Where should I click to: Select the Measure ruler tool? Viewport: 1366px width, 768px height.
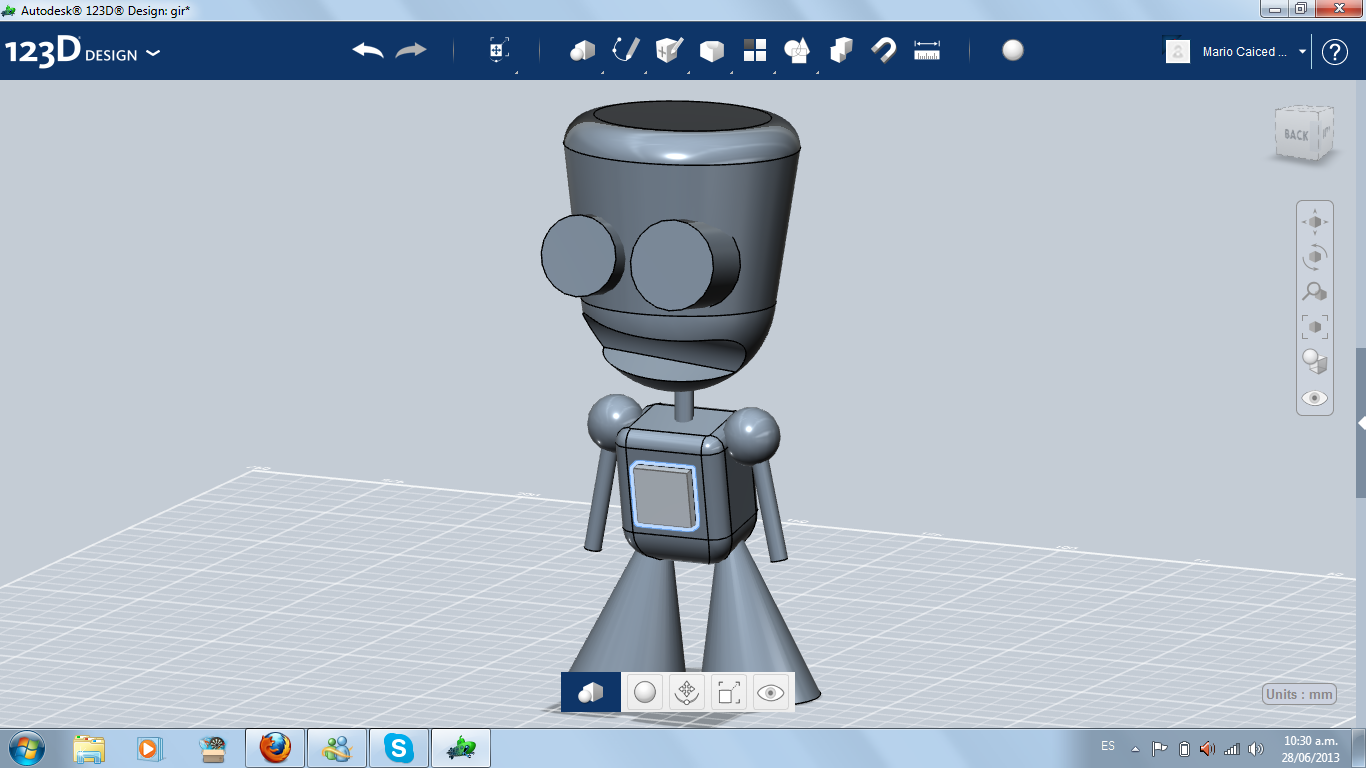click(927, 50)
